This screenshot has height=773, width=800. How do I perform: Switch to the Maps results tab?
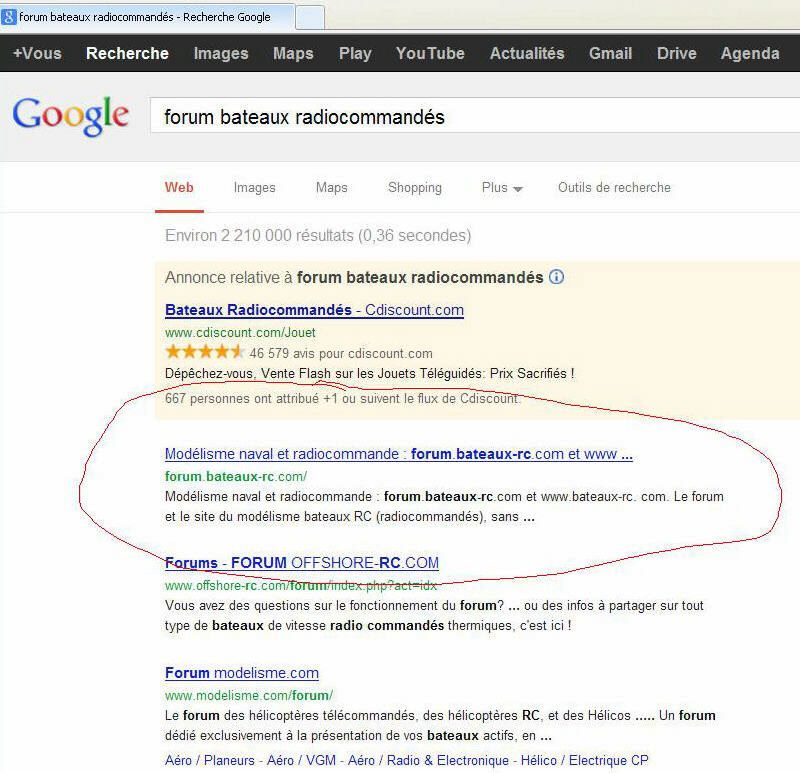pyautogui.click(x=332, y=188)
